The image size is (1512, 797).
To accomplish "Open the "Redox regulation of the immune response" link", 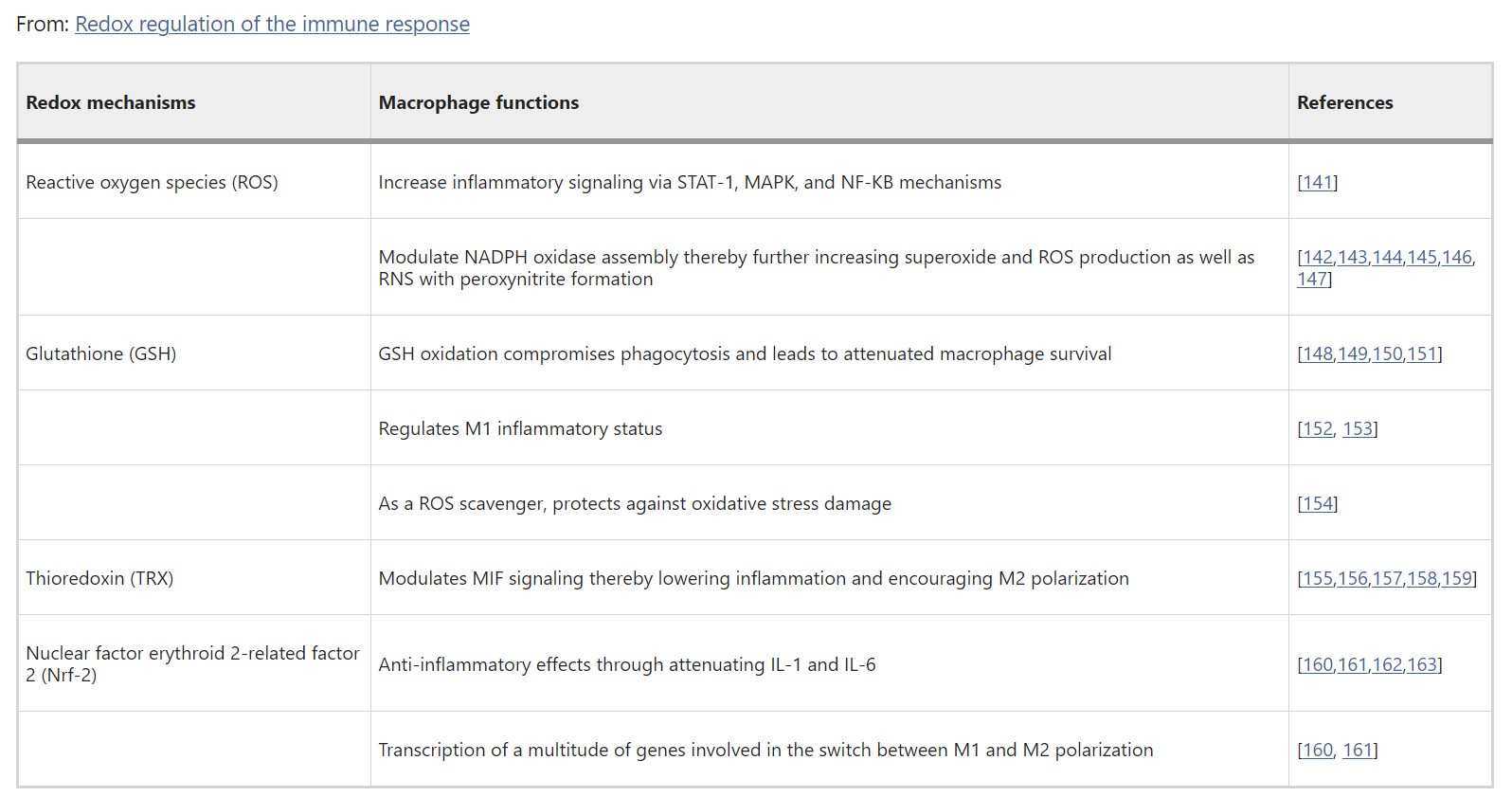I will tap(272, 25).
